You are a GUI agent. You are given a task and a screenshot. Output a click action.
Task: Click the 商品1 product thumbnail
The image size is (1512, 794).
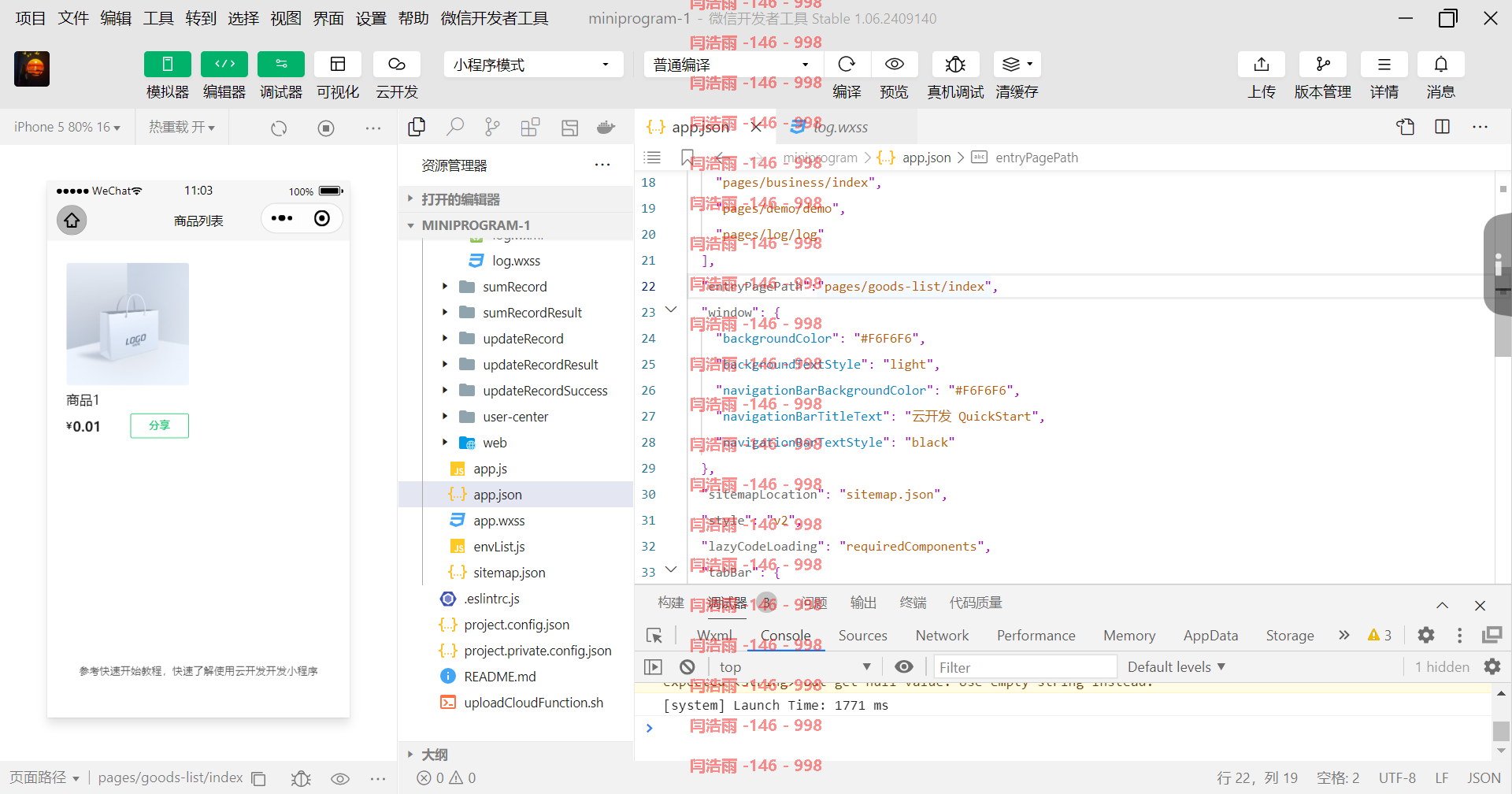click(128, 324)
